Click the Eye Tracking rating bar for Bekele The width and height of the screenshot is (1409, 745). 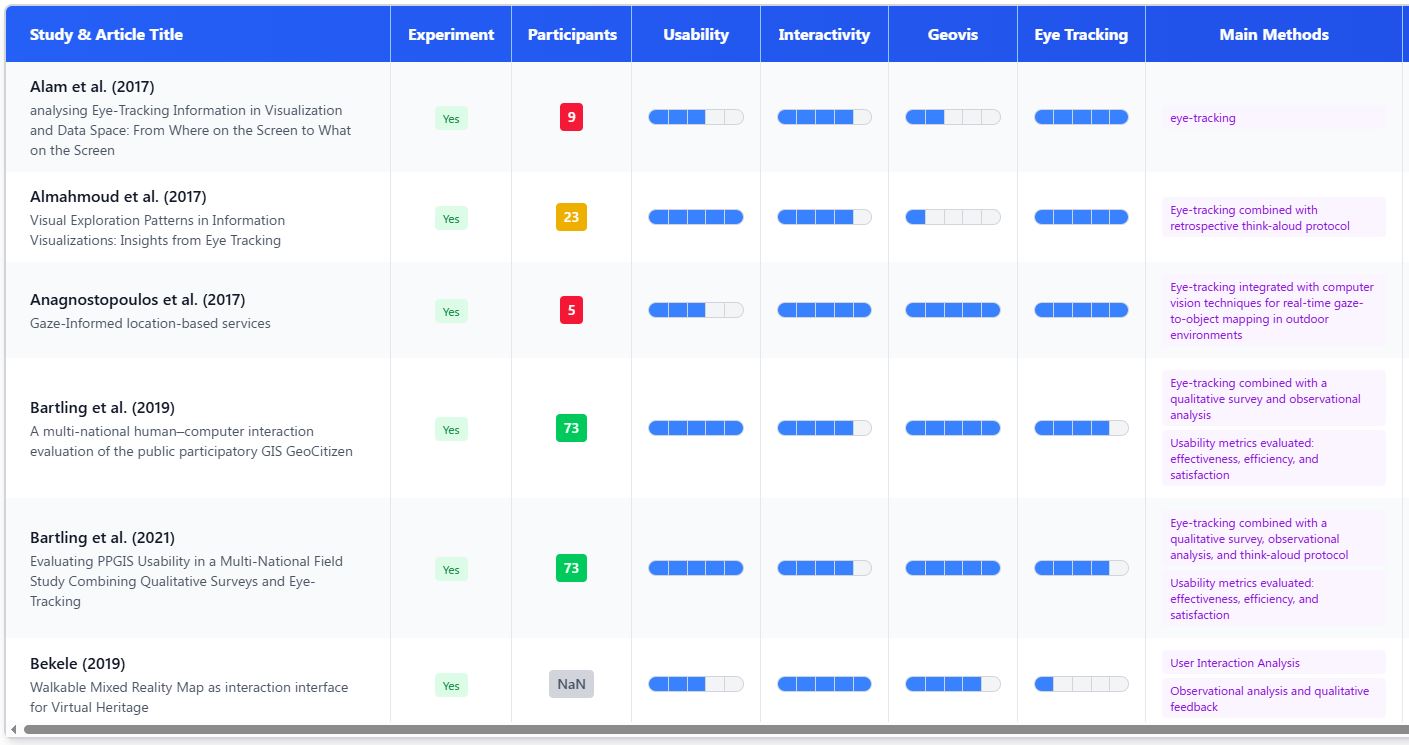1081,684
